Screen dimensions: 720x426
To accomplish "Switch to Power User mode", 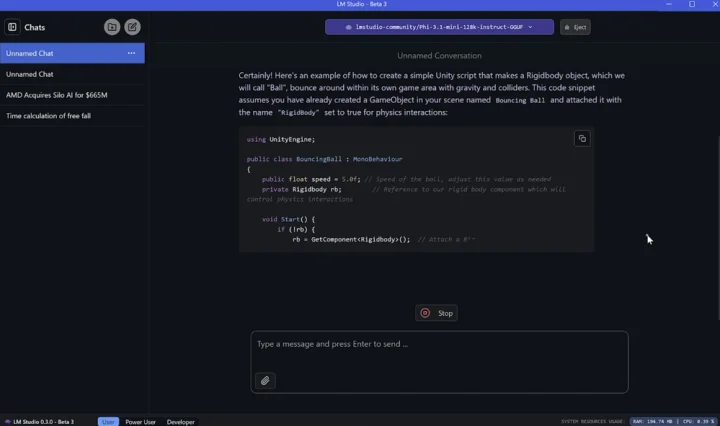I will pyautogui.click(x=141, y=421).
